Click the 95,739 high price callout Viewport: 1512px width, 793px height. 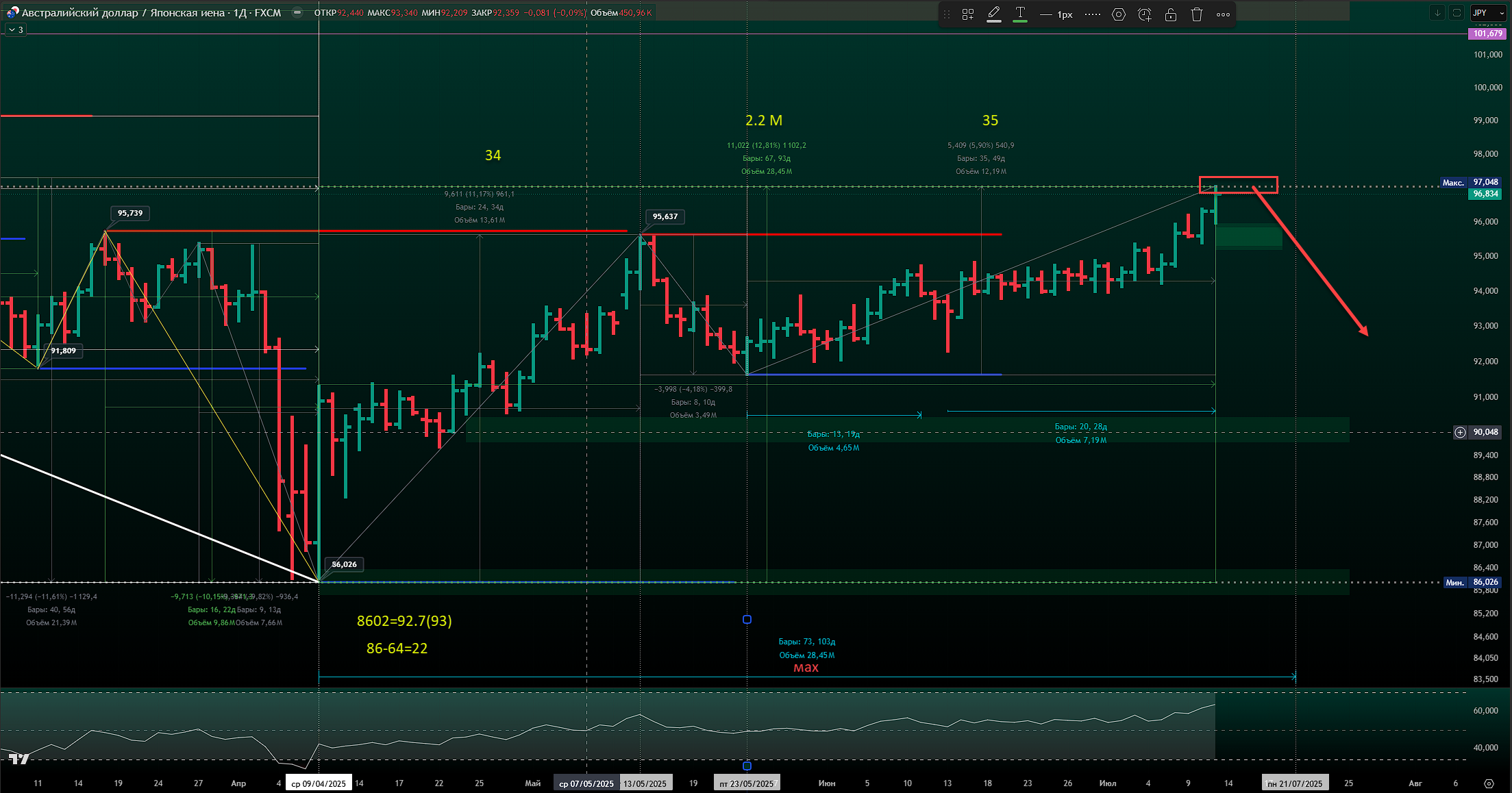pos(130,213)
